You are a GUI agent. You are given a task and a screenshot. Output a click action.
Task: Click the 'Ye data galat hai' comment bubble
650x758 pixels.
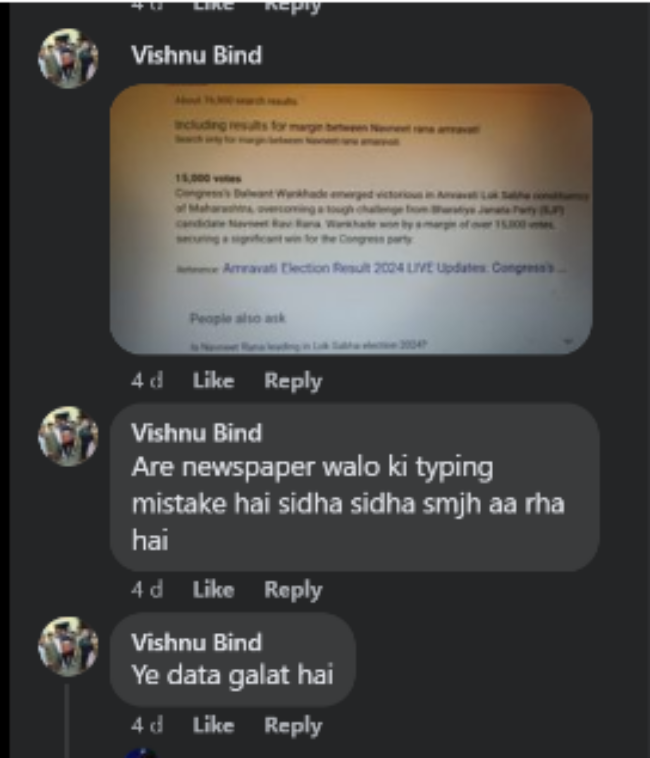pyautogui.click(x=233, y=659)
